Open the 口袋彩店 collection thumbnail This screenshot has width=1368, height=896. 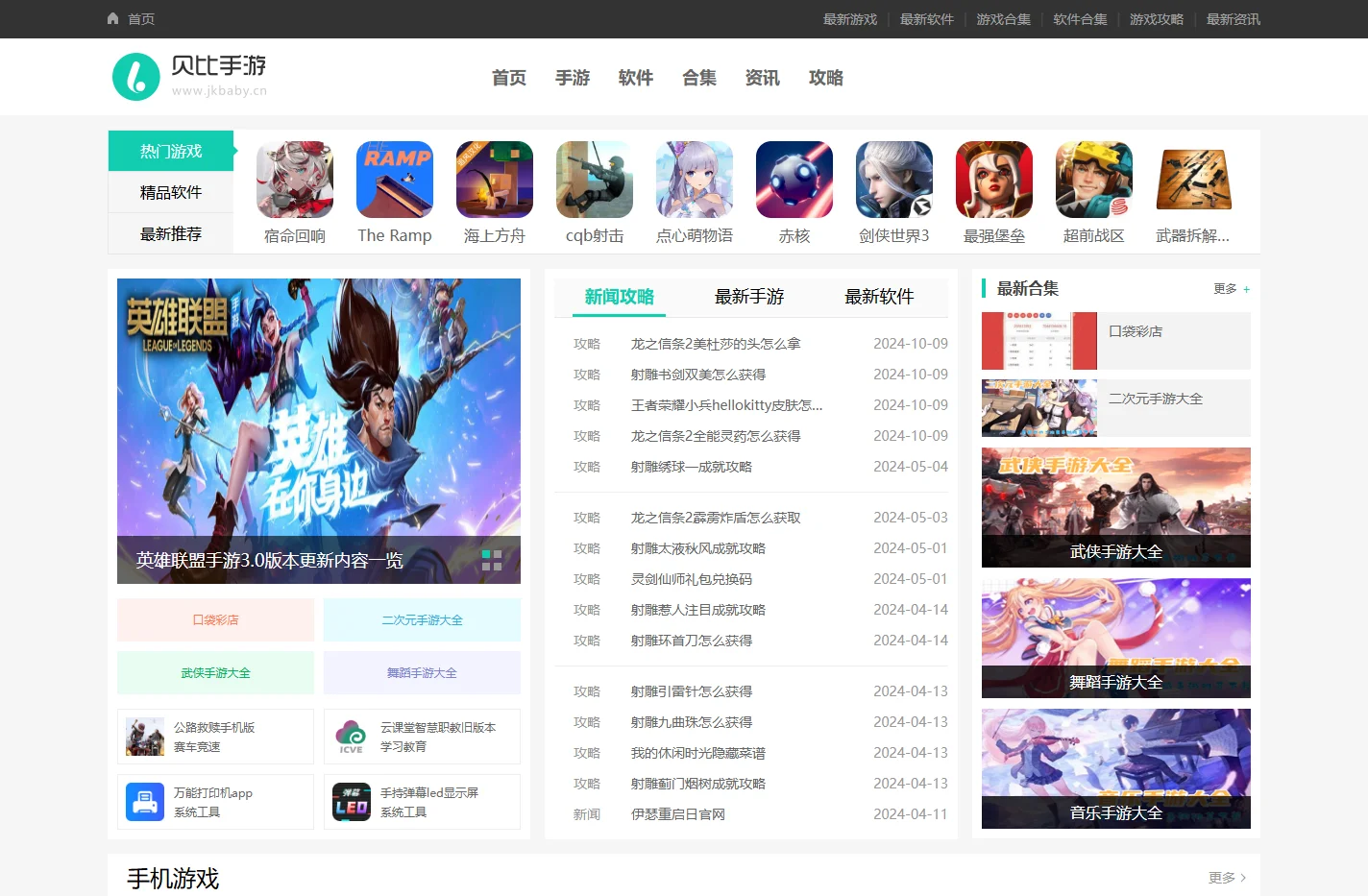pyautogui.click(x=1039, y=341)
